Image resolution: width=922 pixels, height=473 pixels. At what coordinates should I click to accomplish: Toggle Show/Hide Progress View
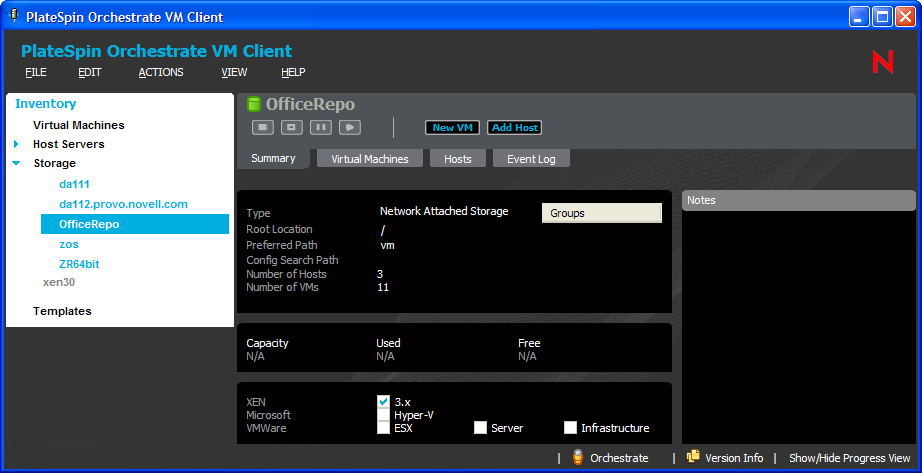849,458
